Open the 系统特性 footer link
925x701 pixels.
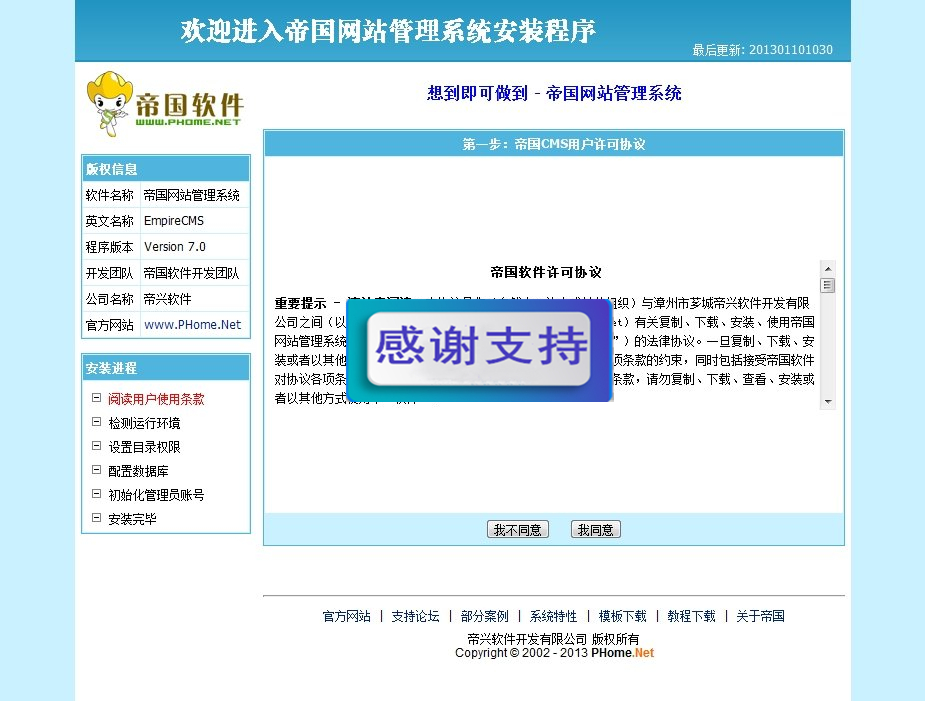pos(553,616)
